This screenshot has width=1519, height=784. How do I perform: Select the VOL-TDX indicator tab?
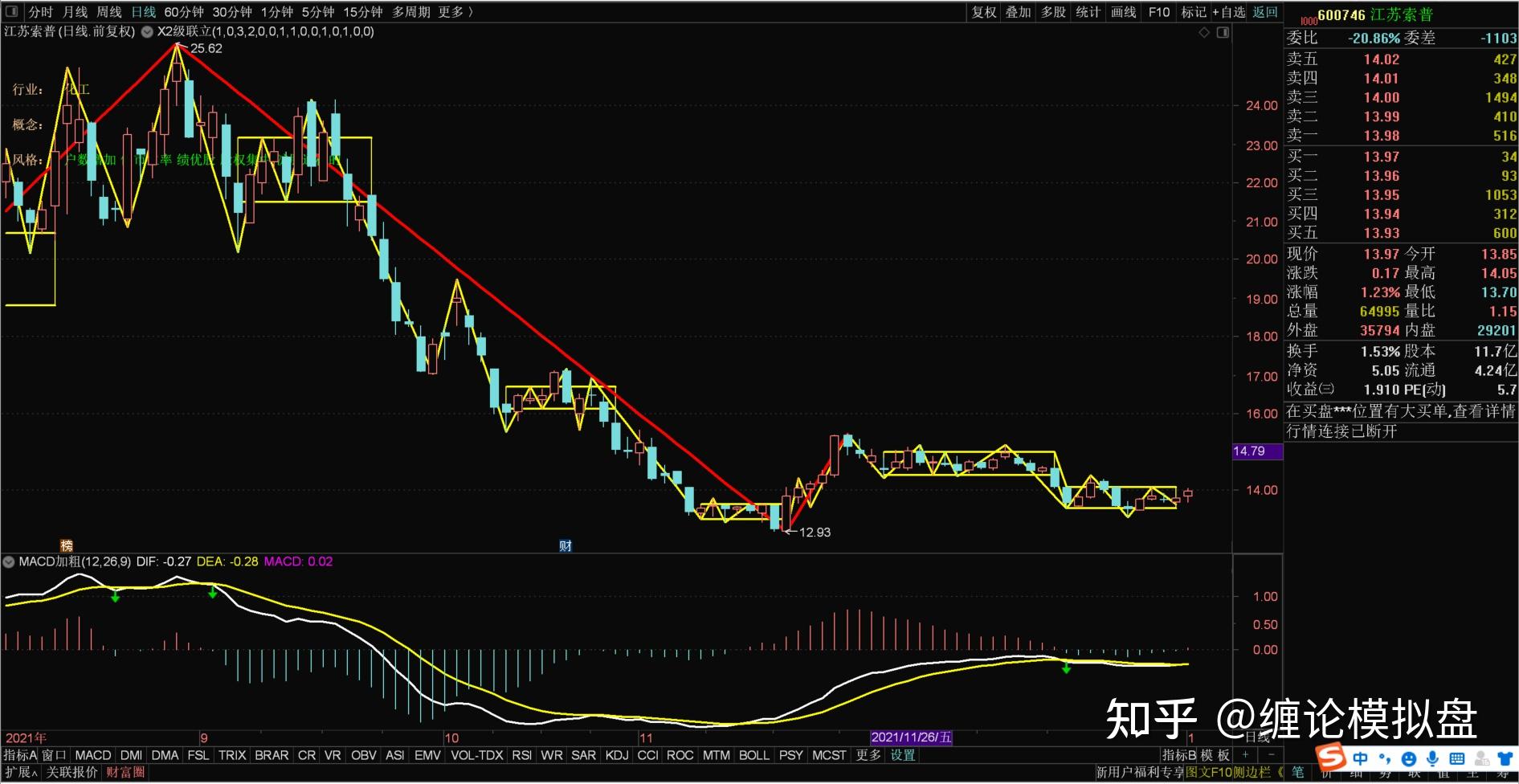477,755
